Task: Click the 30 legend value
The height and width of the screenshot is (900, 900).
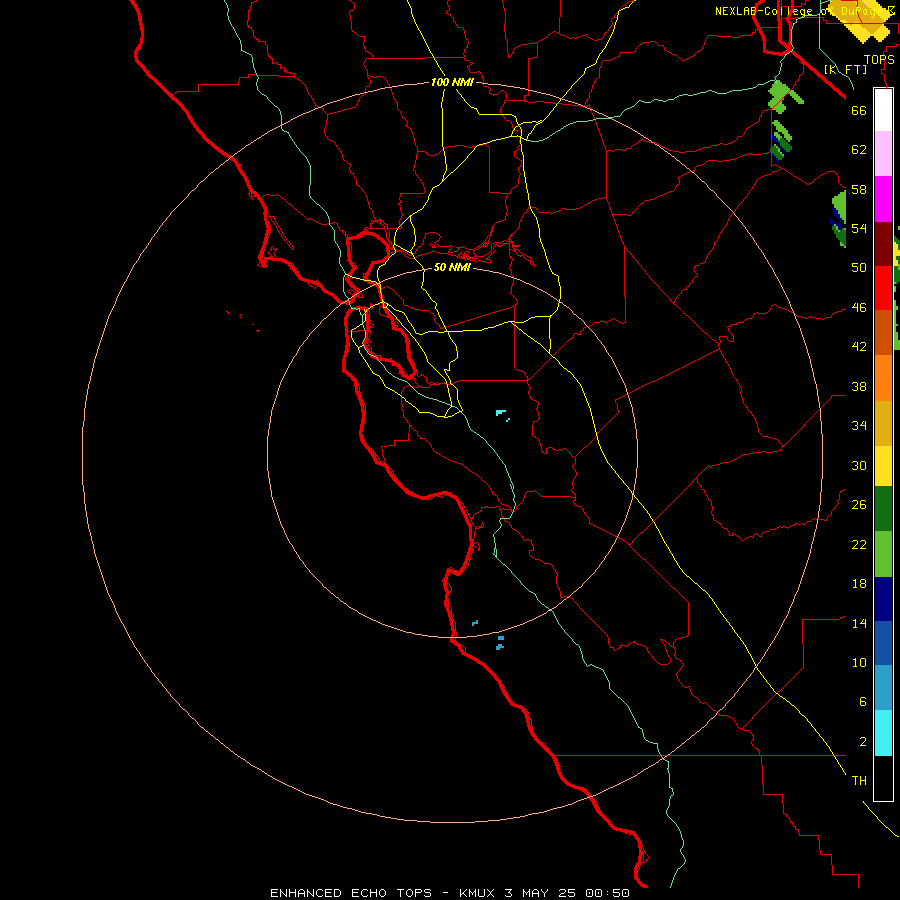Action: click(859, 465)
